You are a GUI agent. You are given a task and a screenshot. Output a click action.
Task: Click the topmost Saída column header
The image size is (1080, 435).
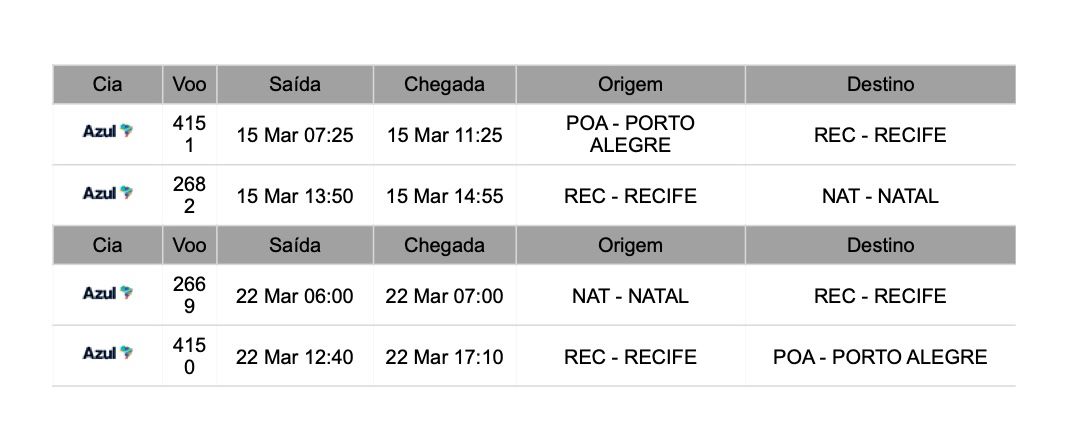pyautogui.click(x=295, y=85)
